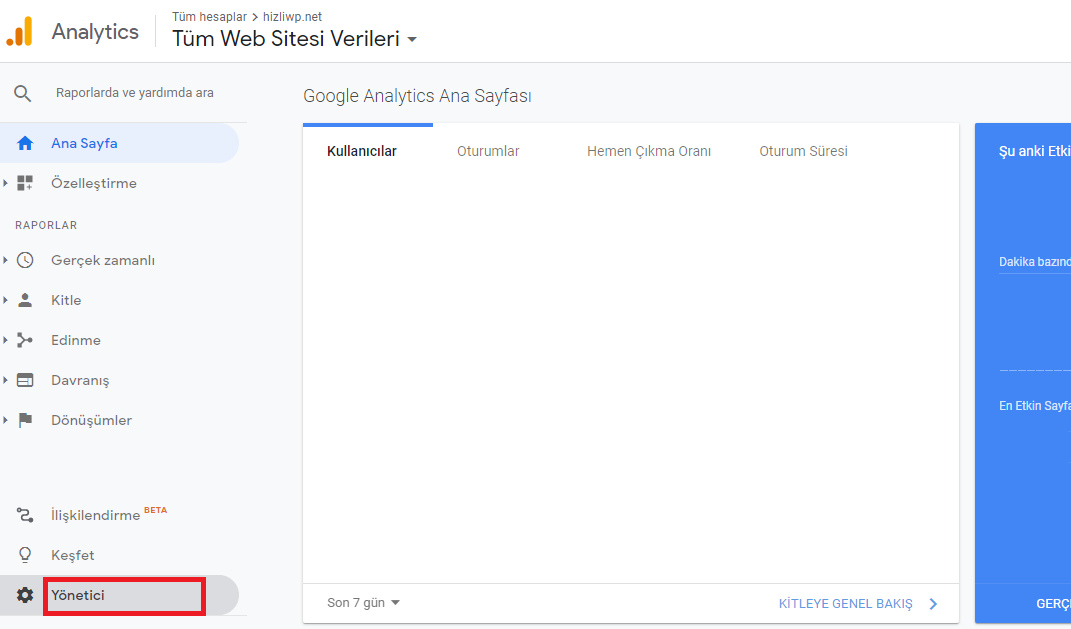This screenshot has width=1071, height=629.
Task: Click the Tüm hesaplar breadcrumb link
Action: point(209,17)
